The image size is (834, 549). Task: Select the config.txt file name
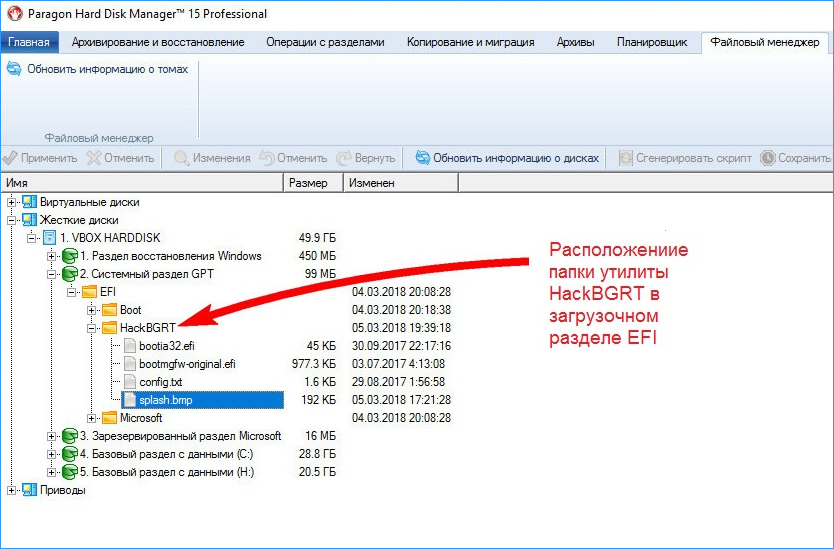161,382
